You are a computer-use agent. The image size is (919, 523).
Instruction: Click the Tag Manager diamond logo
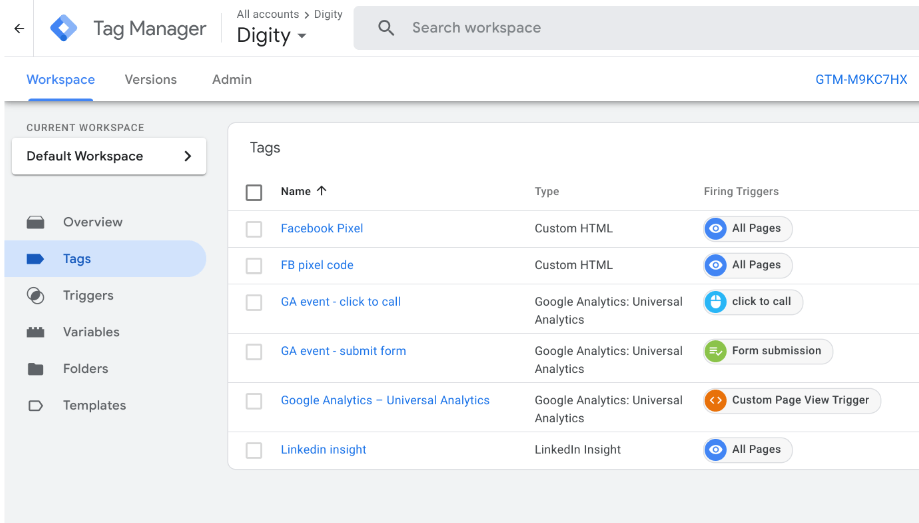(x=63, y=28)
